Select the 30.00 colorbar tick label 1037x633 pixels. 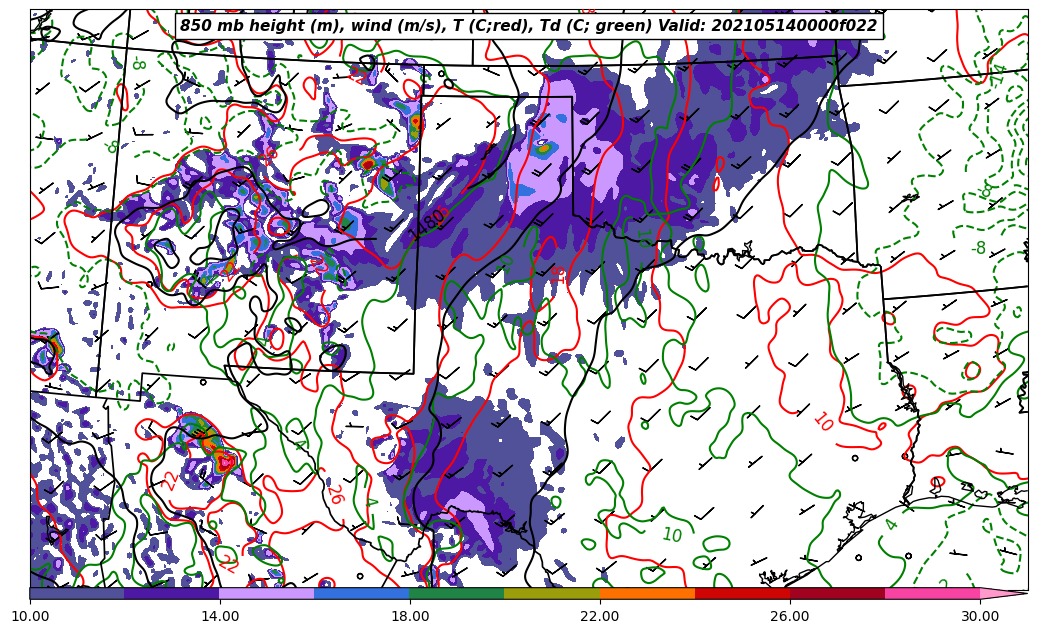pos(980,617)
